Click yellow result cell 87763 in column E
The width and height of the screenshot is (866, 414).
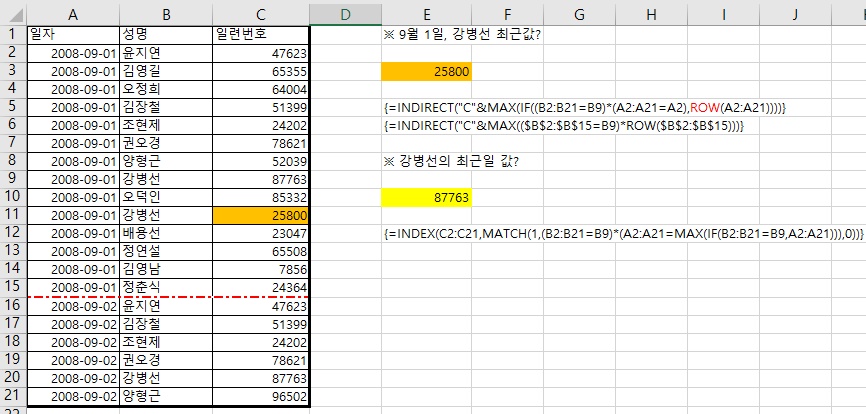click(426, 197)
